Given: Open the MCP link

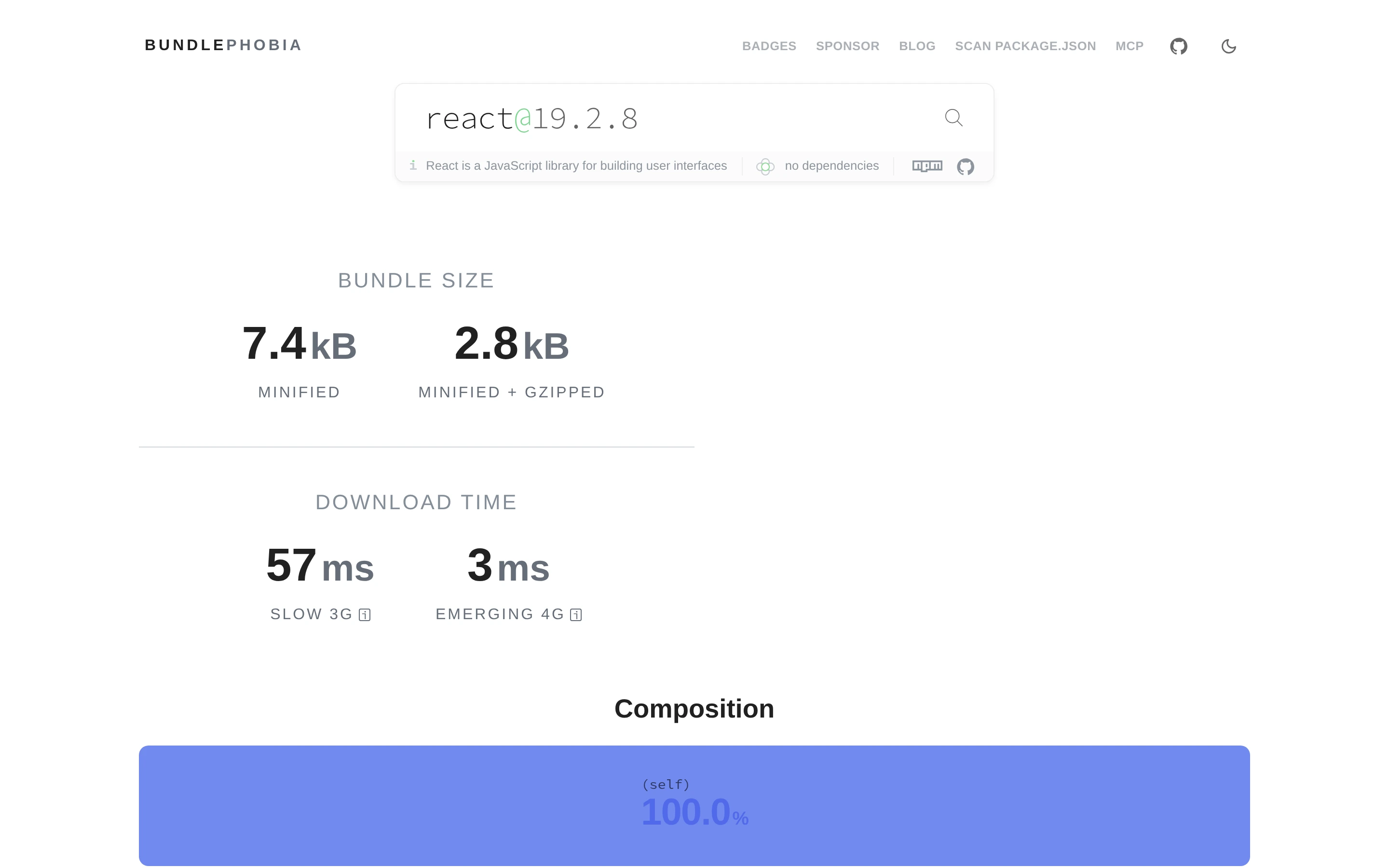Looking at the screenshot, I should [x=1129, y=46].
